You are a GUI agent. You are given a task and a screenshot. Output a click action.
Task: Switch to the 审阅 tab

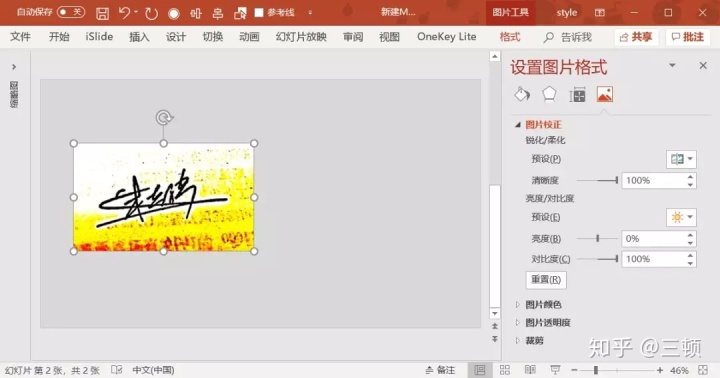(x=353, y=37)
